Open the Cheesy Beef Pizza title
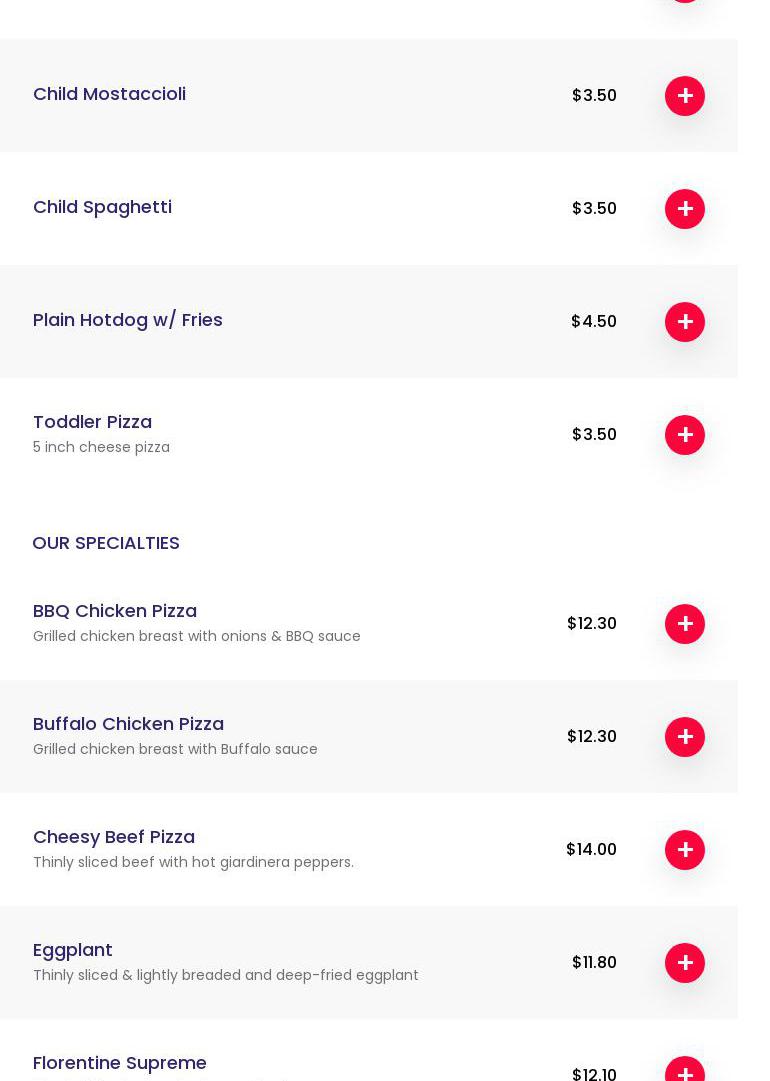Viewport: 770px width, 1081px height. click(114, 837)
